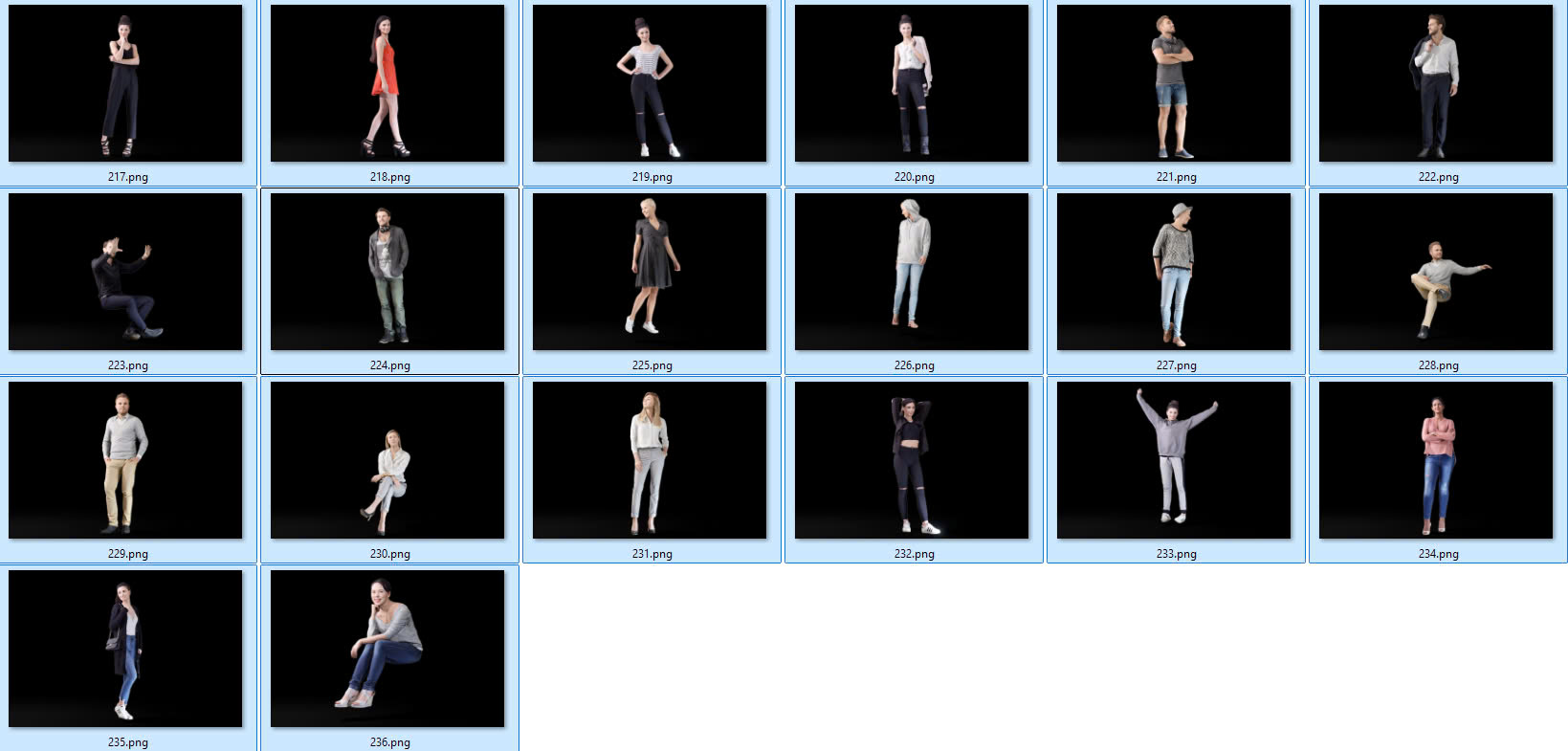Click the 224.png thumbnail
1568x751 pixels.
click(x=387, y=272)
